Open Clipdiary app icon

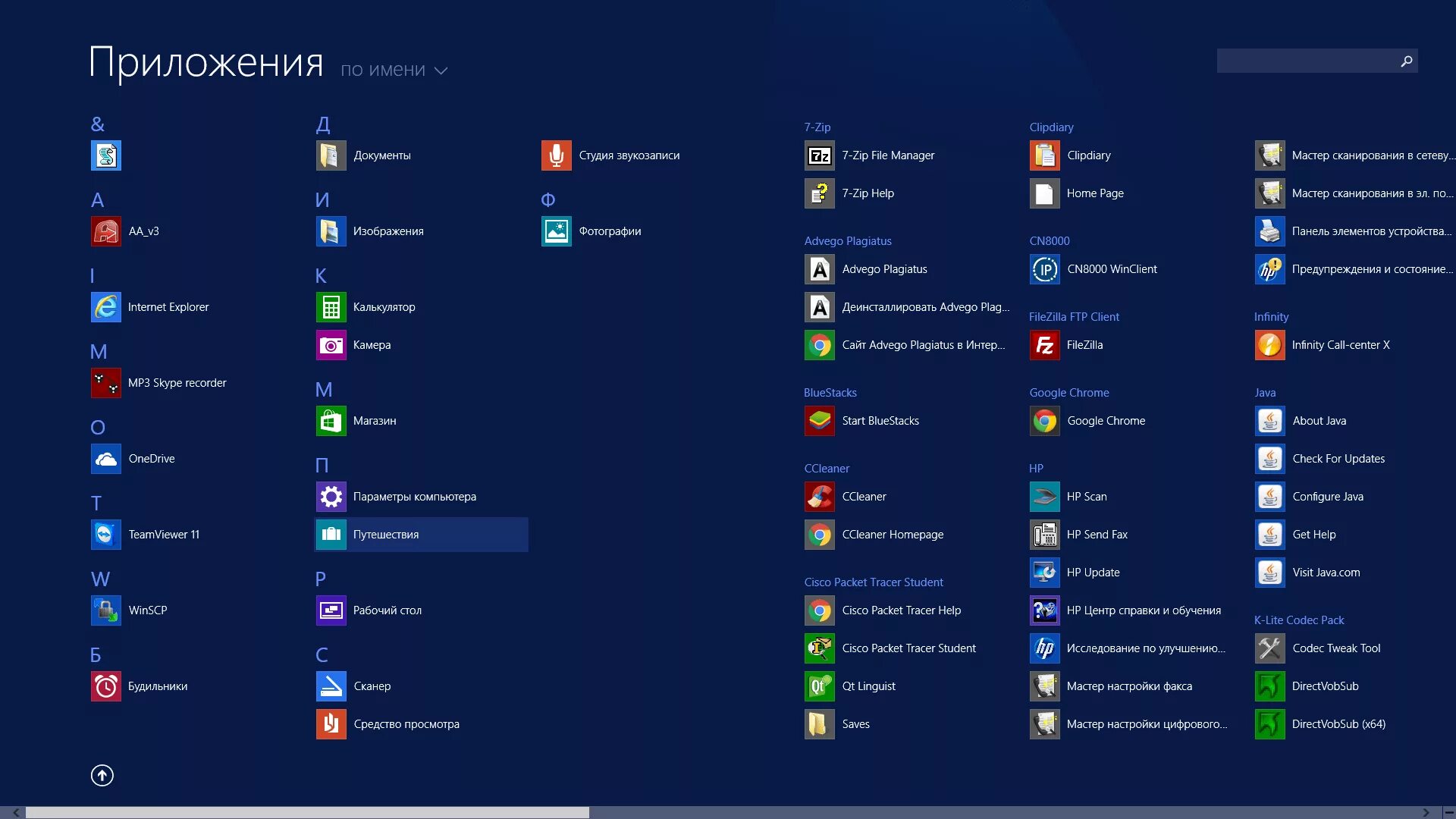click(1044, 155)
